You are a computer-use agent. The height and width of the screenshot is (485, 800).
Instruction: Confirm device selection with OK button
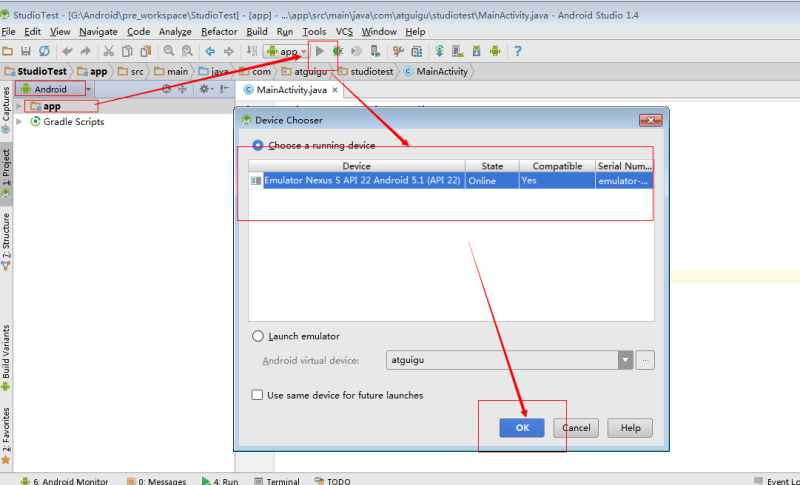click(522, 428)
